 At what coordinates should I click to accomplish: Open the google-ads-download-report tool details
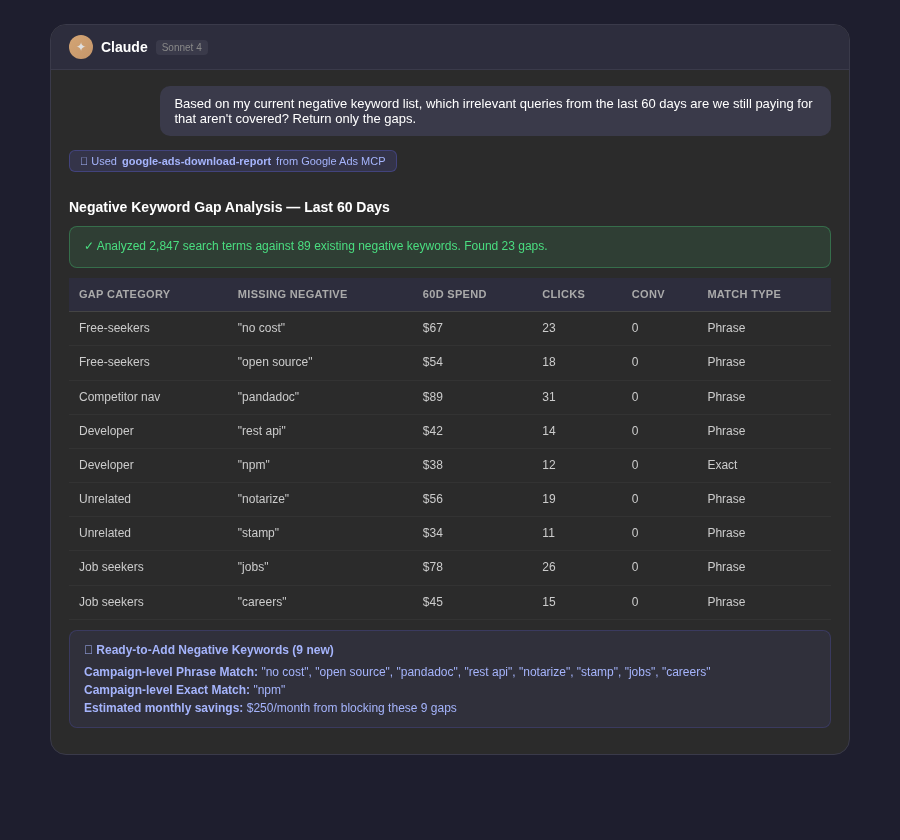click(x=197, y=161)
